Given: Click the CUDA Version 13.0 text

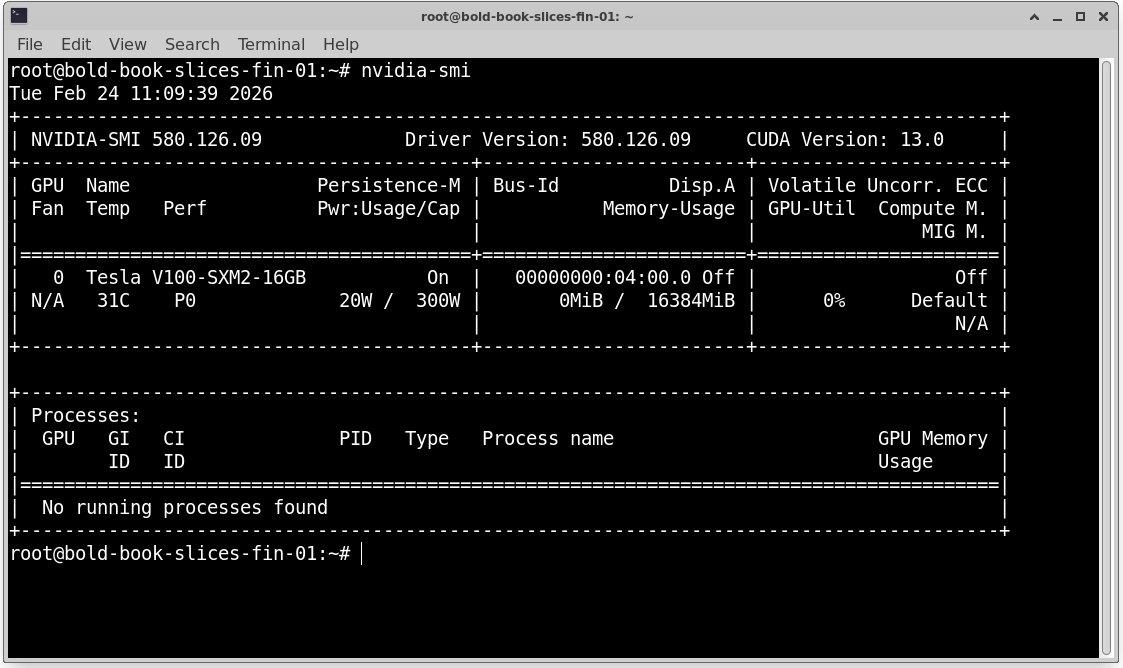Looking at the screenshot, I should point(844,140).
